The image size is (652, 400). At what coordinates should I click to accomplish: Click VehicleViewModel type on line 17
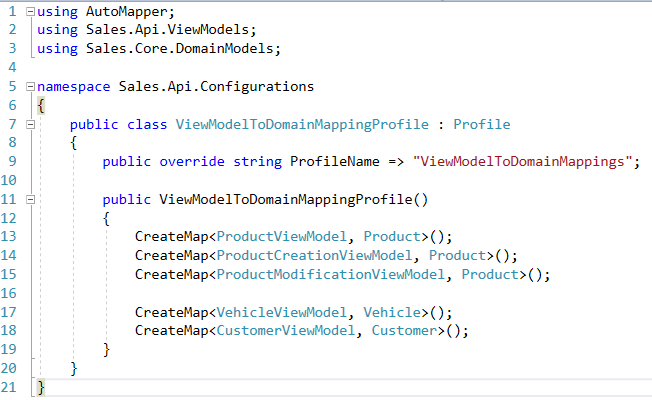(x=282, y=312)
